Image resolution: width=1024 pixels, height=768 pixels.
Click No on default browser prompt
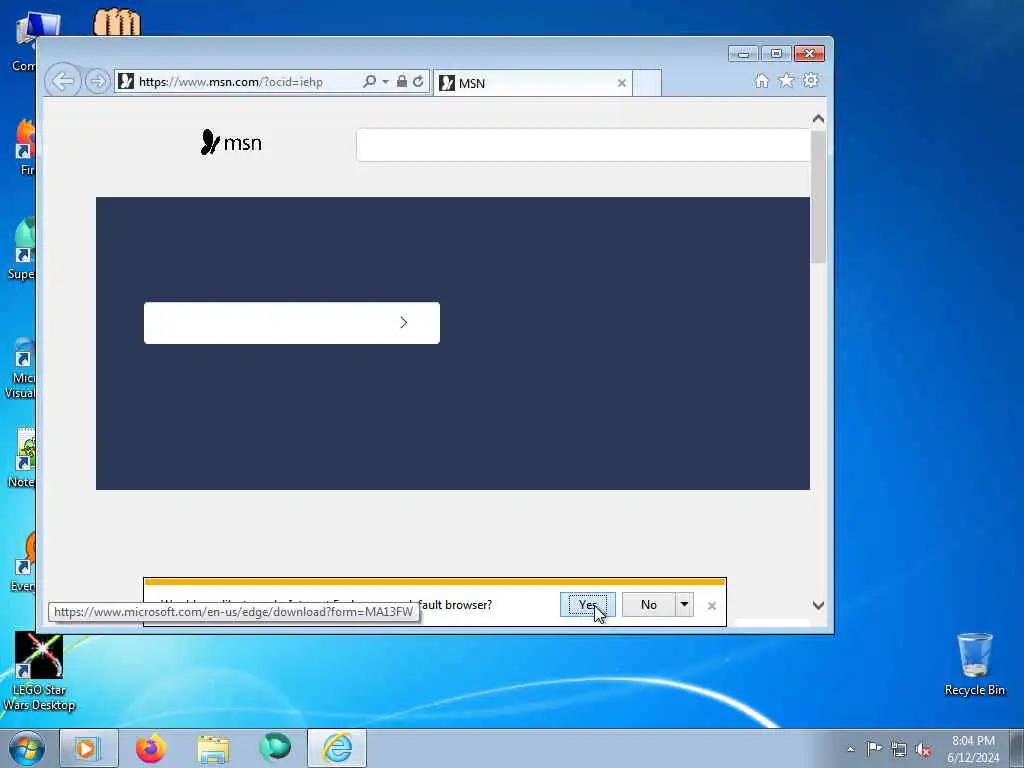coord(648,605)
